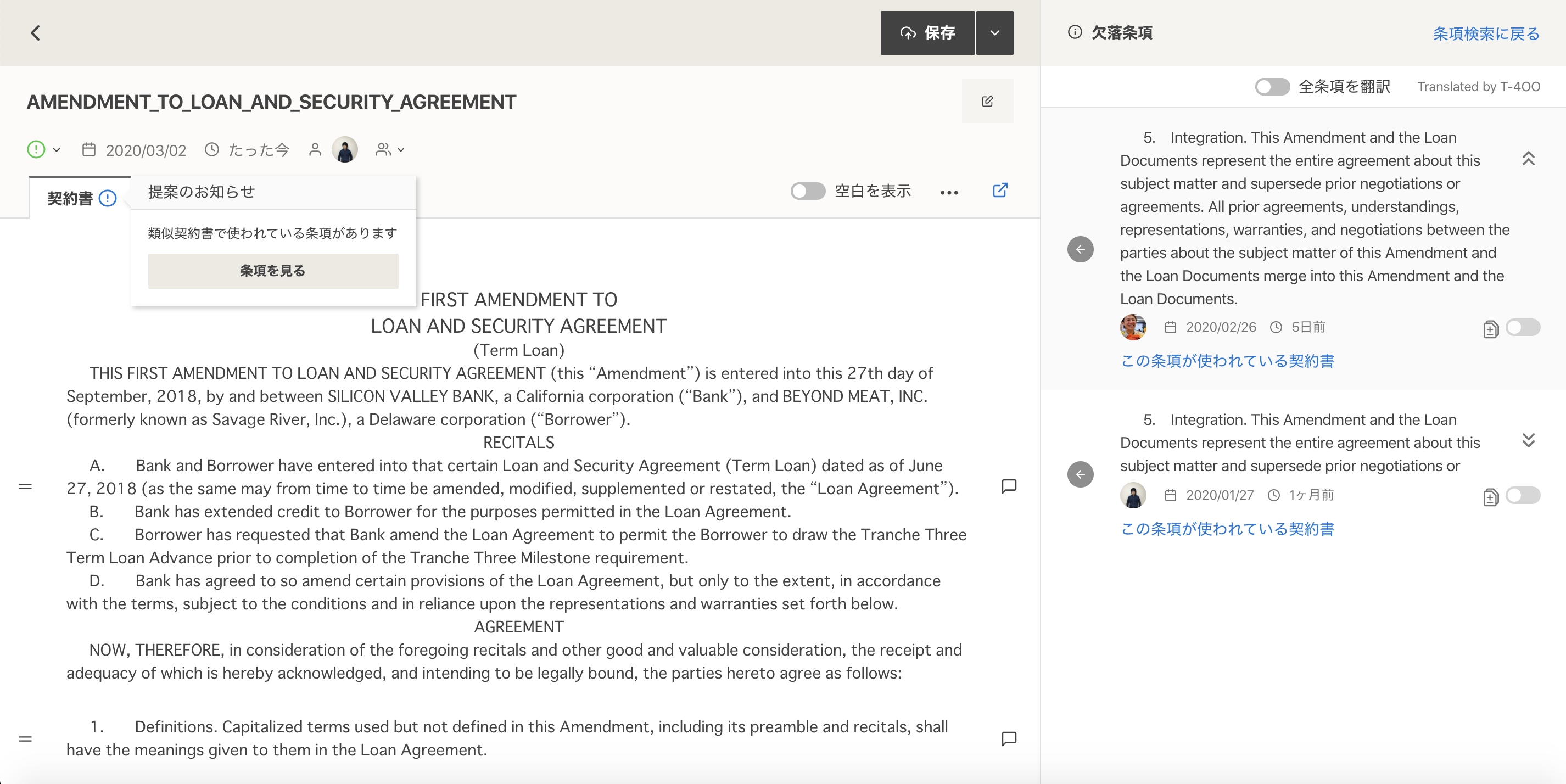Open document in new window icon

(x=1000, y=191)
